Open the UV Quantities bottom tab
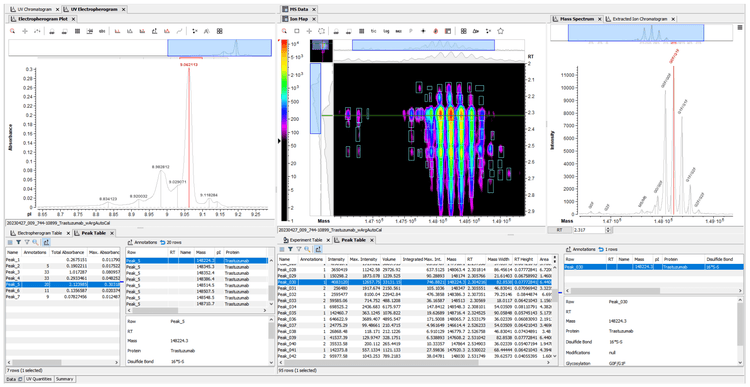The width and height of the screenshot is (750, 387). (38, 379)
